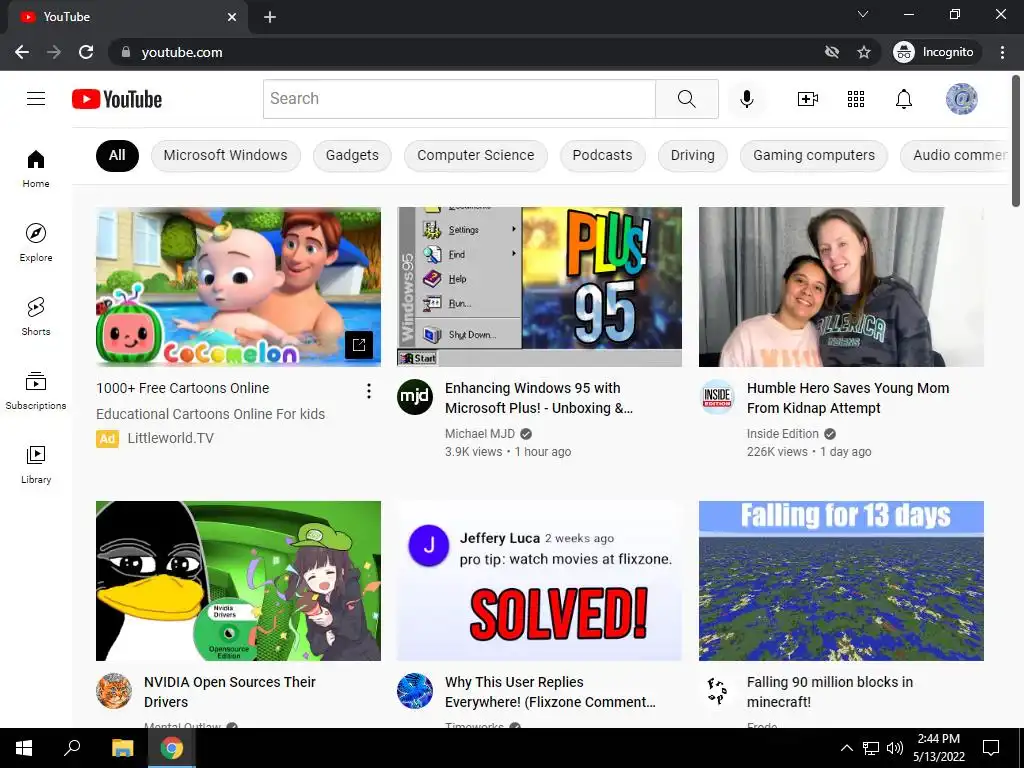Start voice search with microphone
Viewport: 1024px width, 768px height.
tap(746, 99)
